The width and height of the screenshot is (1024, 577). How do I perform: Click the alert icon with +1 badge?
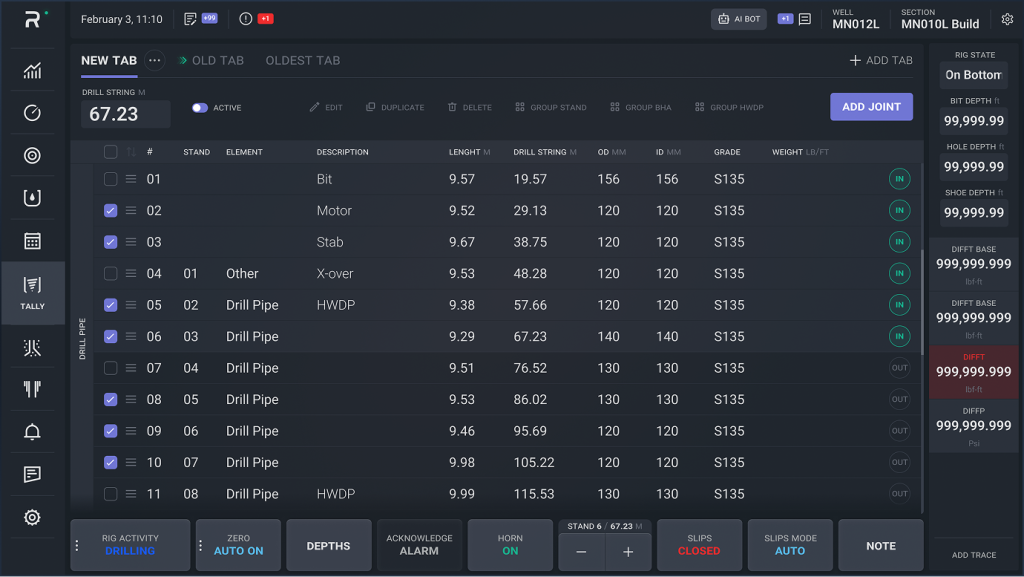pyautogui.click(x=246, y=19)
